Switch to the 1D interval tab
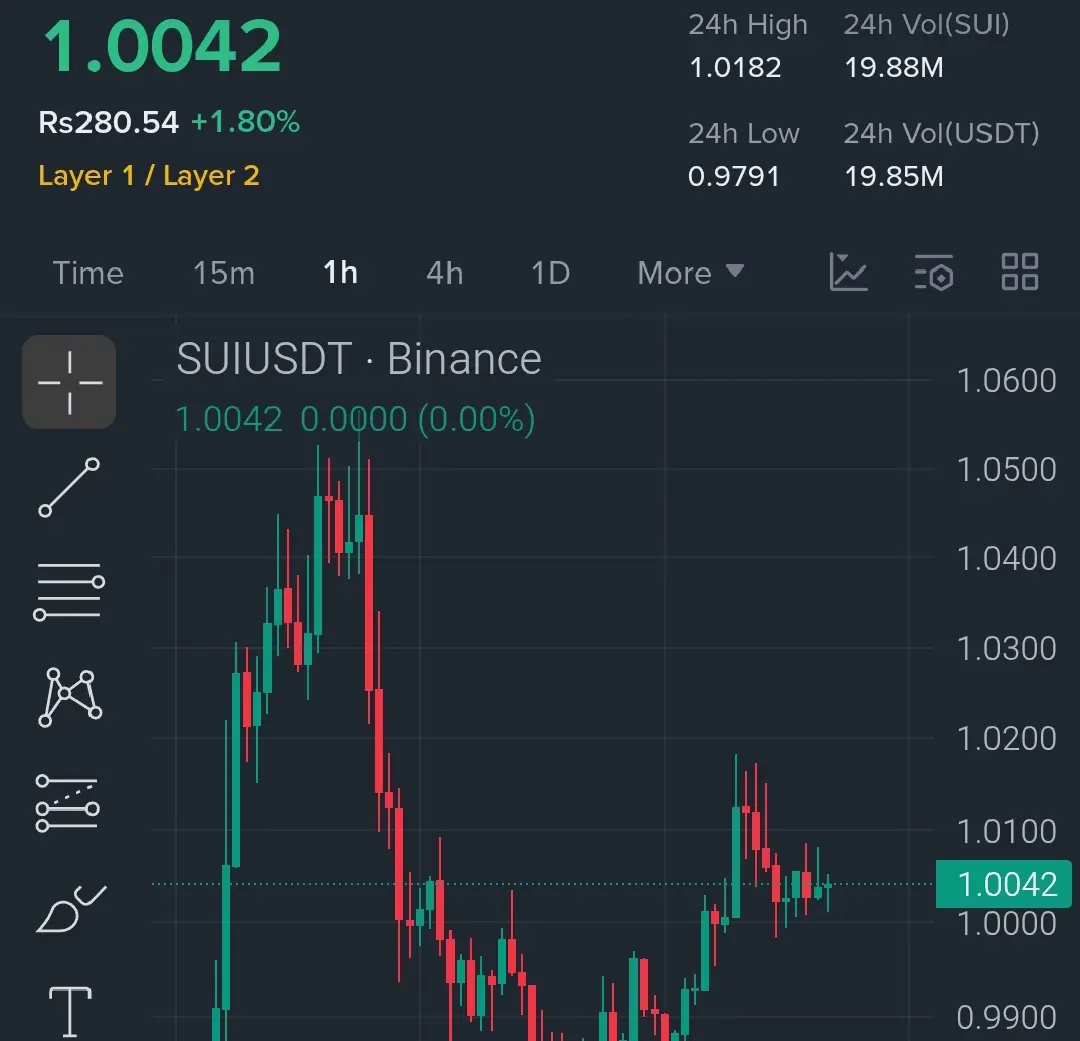 tap(550, 273)
